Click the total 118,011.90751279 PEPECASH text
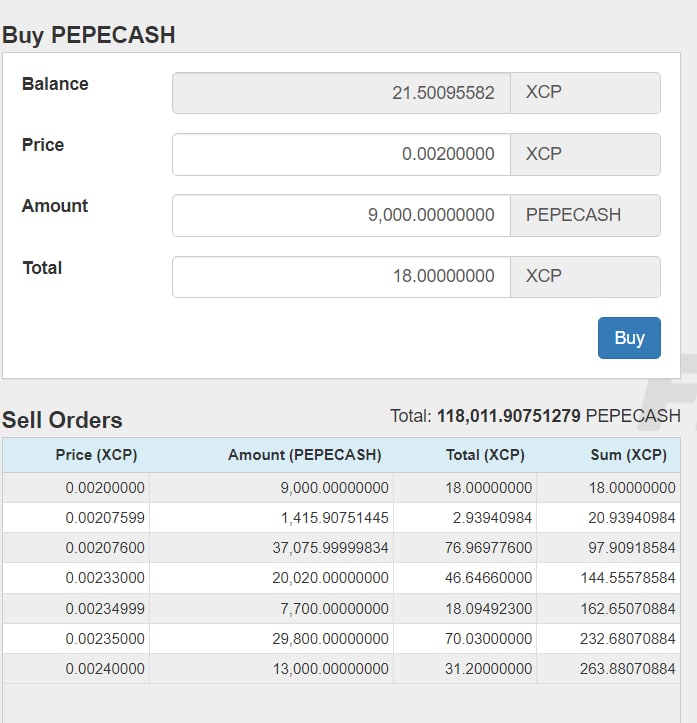Viewport: 697px width, 723px height. (x=536, y=416)
